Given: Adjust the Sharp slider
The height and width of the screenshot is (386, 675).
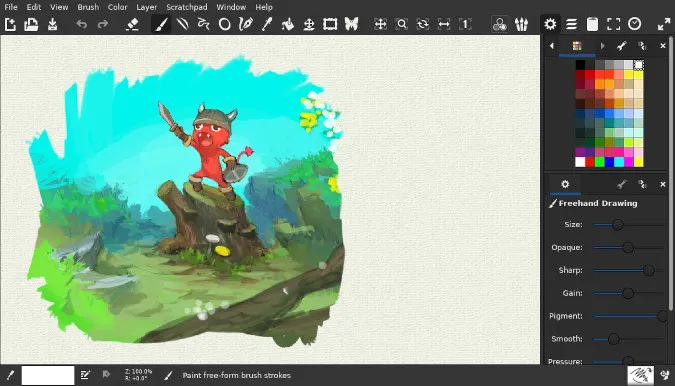Looking at the screenshot, I should pyautogui.click(x=628, y=270).
